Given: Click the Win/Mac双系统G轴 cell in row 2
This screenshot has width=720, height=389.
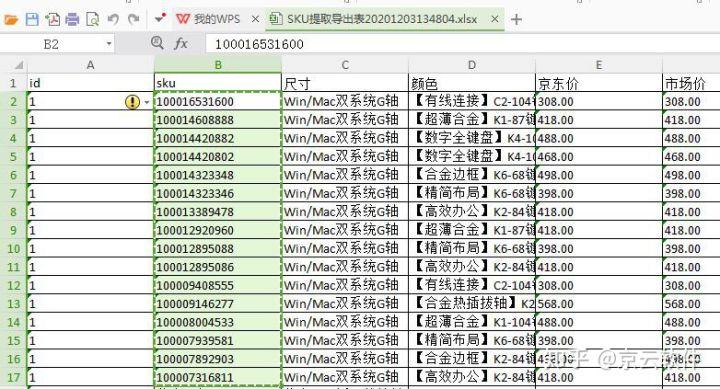Looking at the screenshot, I should pos(345,101).
